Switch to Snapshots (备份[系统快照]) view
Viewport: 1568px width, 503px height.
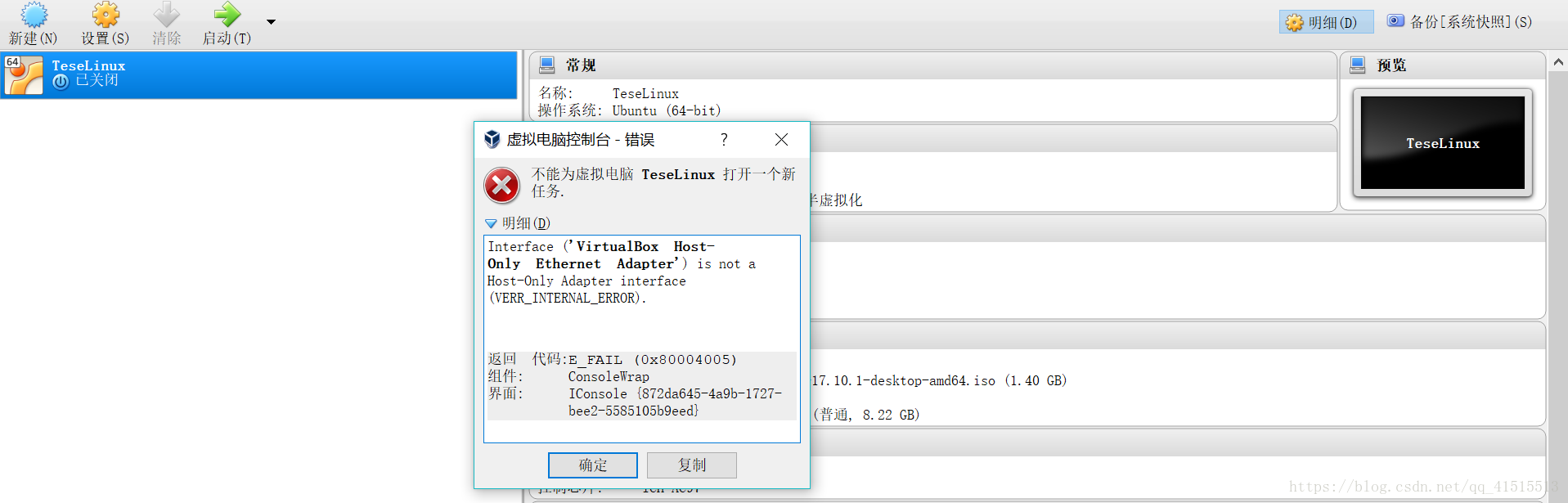point(1460,22)
